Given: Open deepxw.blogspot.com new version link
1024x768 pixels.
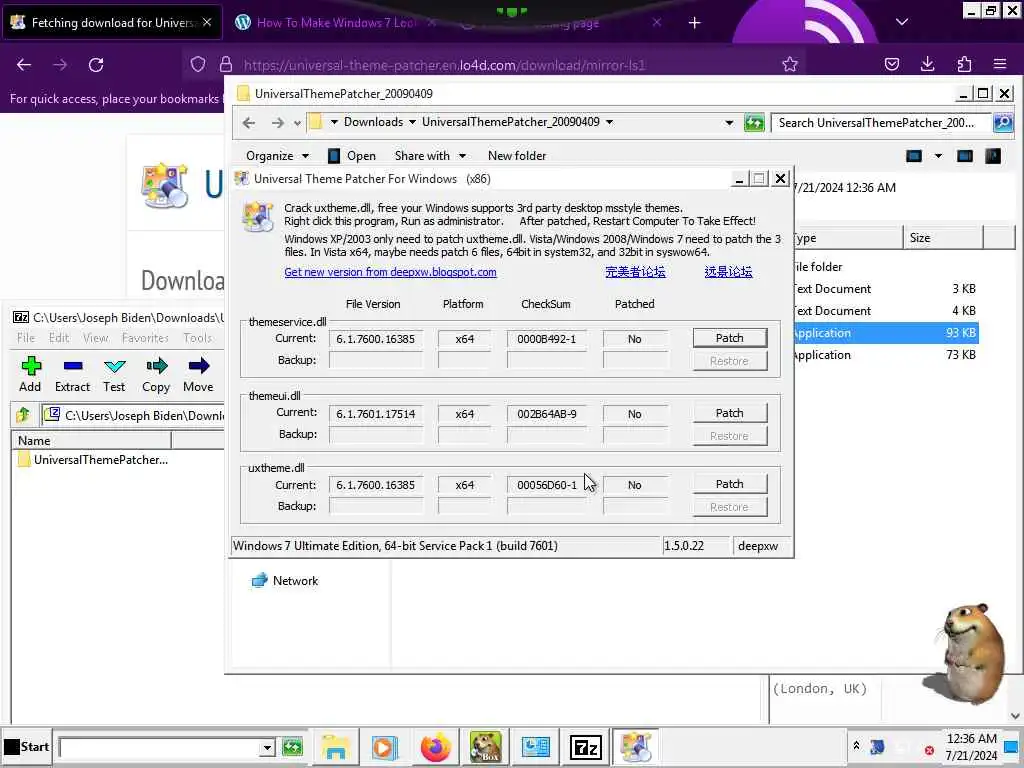Looking at the screenshot, I should [x=390, y=272].
